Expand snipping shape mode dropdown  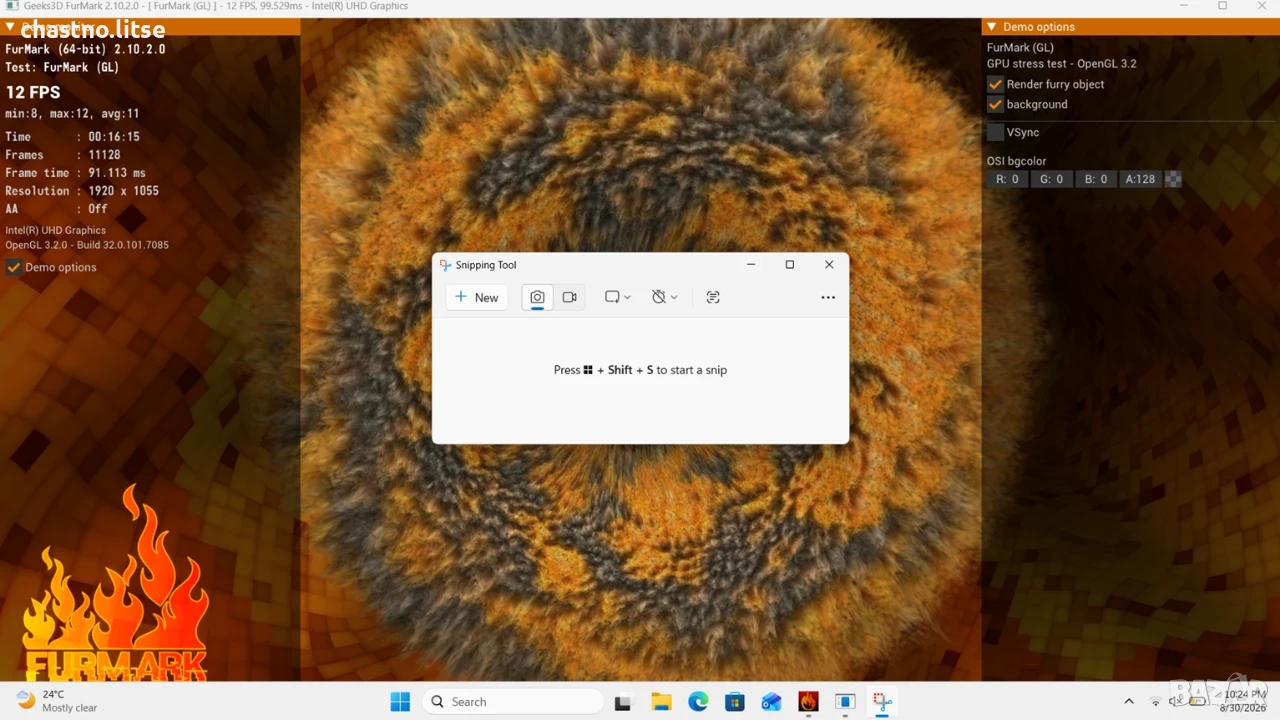pyautogui.click(x=618, y=297)
